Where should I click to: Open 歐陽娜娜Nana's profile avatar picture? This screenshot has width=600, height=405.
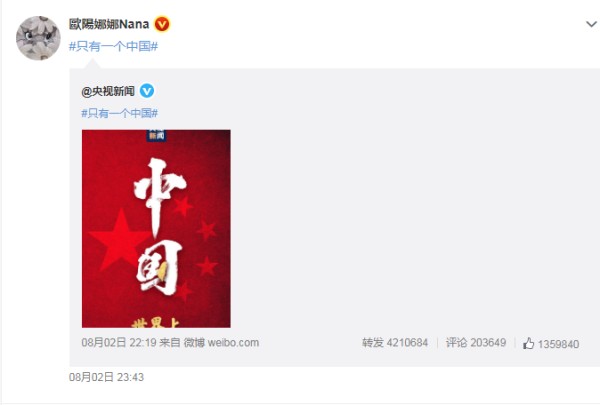[x=38, y=38]
